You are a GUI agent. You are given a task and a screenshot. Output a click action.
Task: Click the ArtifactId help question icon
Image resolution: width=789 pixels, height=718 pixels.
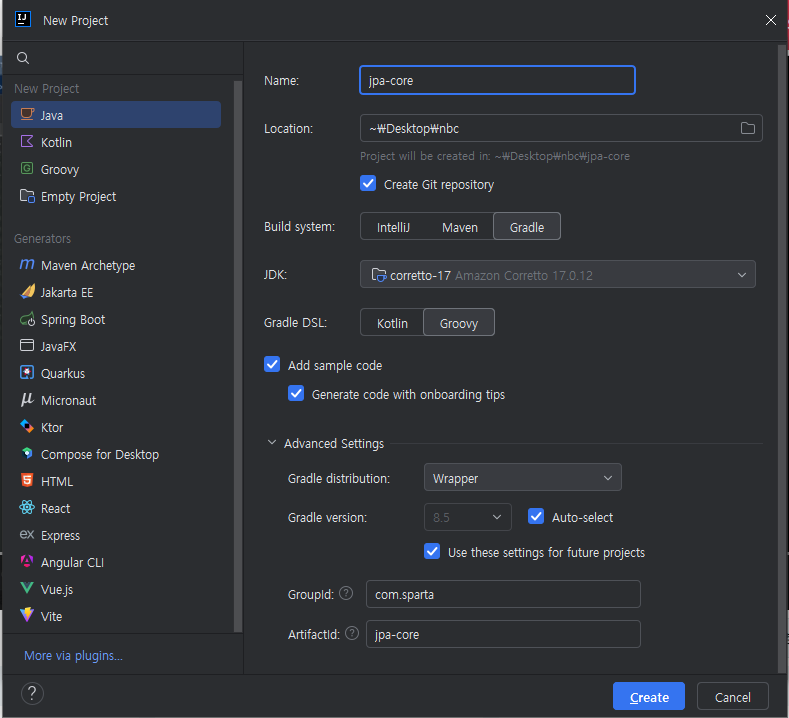[352, 633]
